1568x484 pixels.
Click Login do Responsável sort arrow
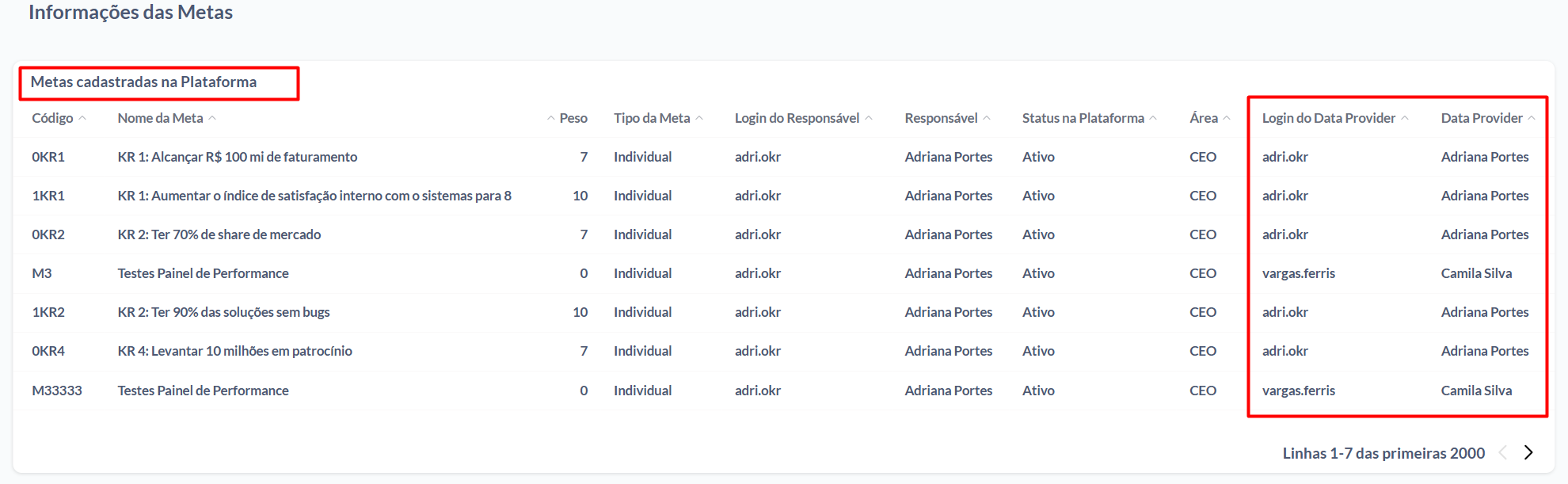pyautogui.click(x=869, y=118)
